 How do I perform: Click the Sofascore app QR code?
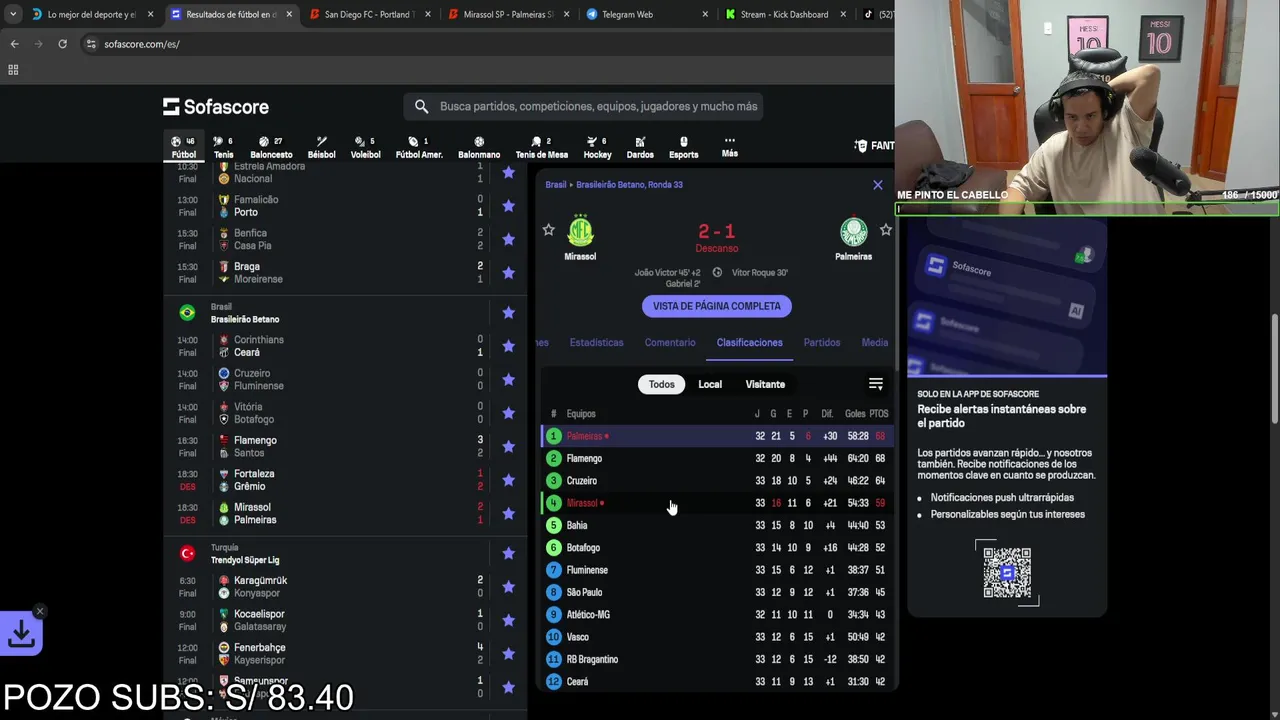1007,572
